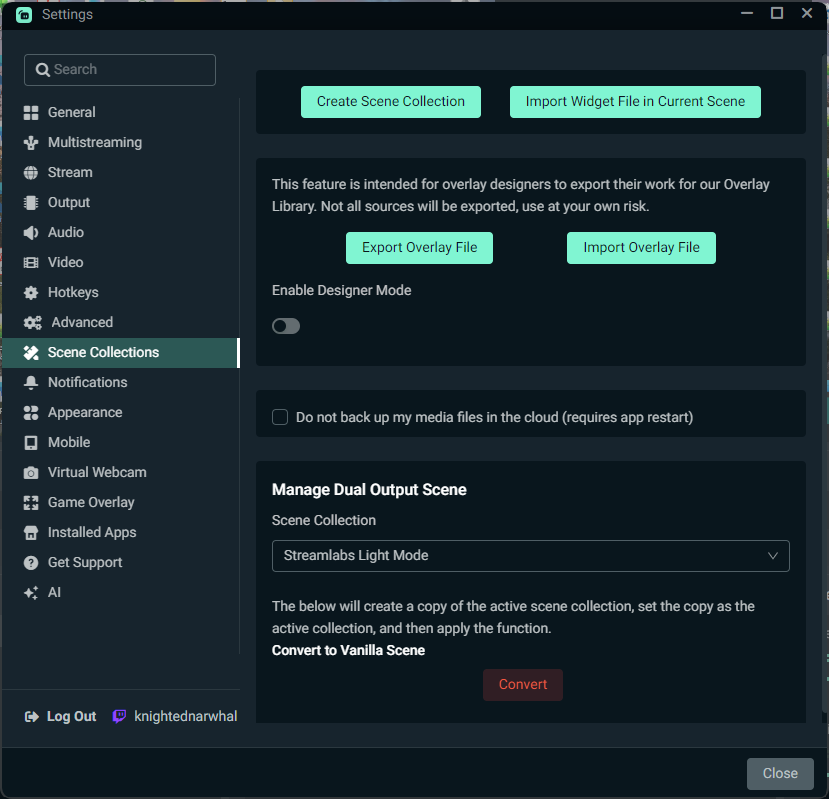The image size is (829, 799).
Task: Open the Get Support section
Action: point(32,562)
